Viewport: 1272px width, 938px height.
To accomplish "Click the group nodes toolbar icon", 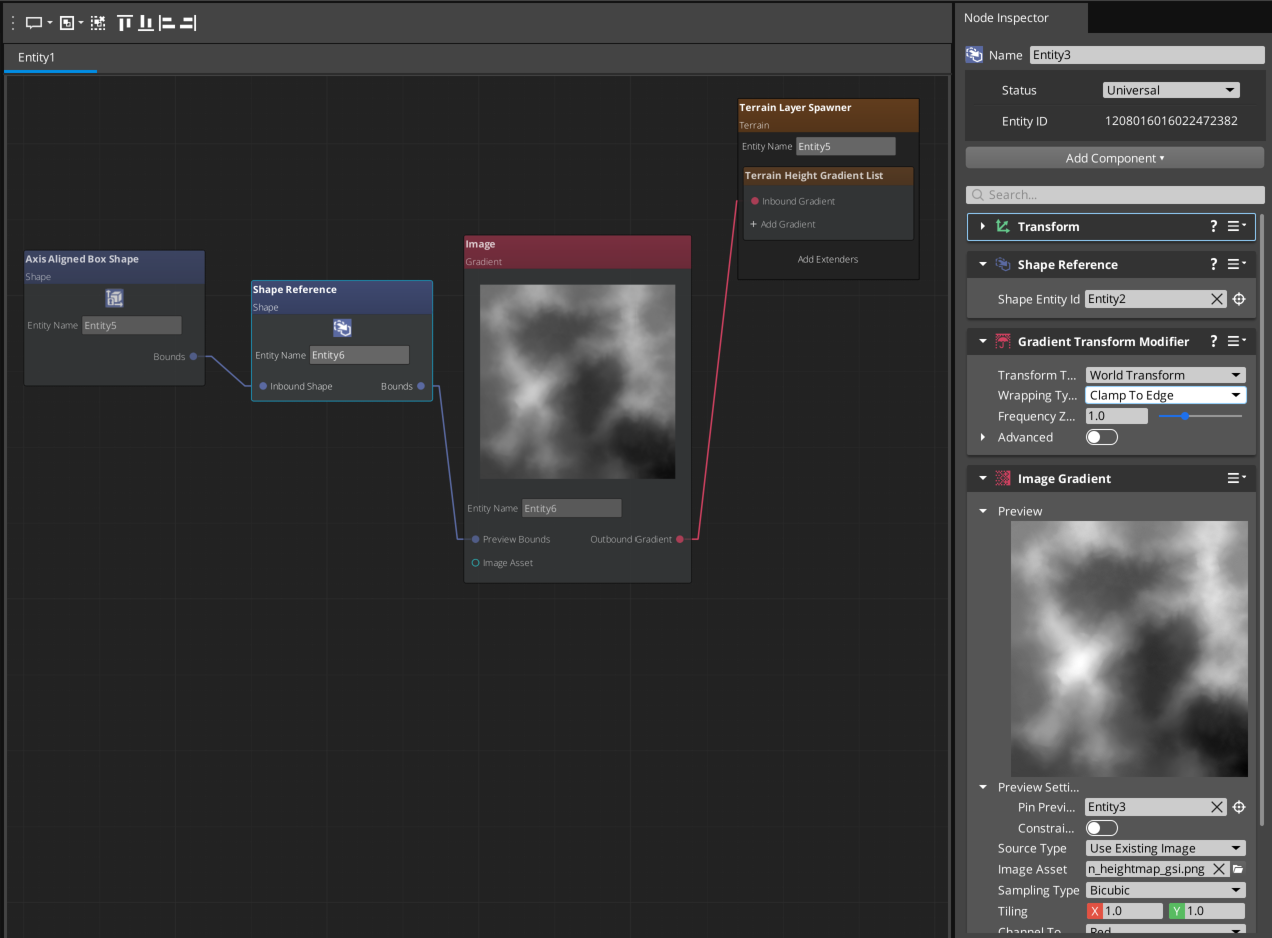I will click(x=67, y=22).
